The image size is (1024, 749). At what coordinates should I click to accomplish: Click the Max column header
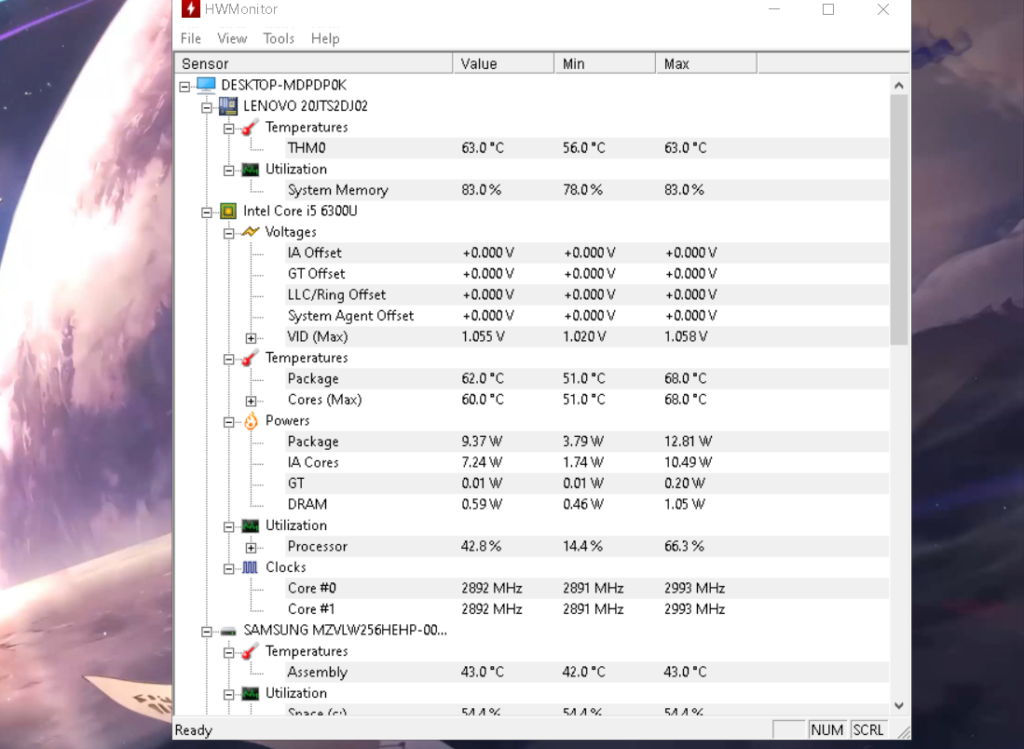[x=706, y=63]
